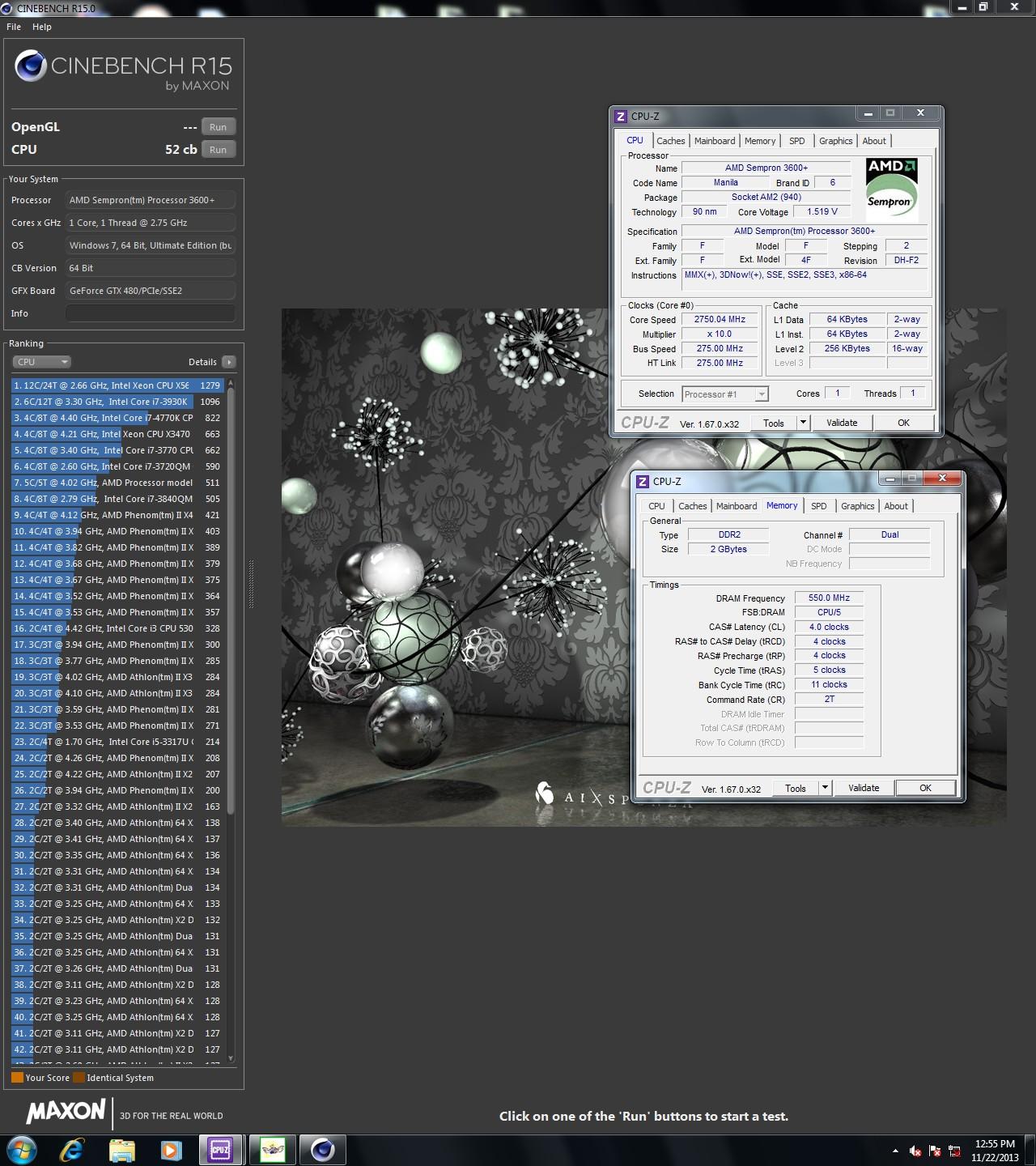
Task: Click AMD Sempron logo in CPU-Z
Action: click(892, 189)
